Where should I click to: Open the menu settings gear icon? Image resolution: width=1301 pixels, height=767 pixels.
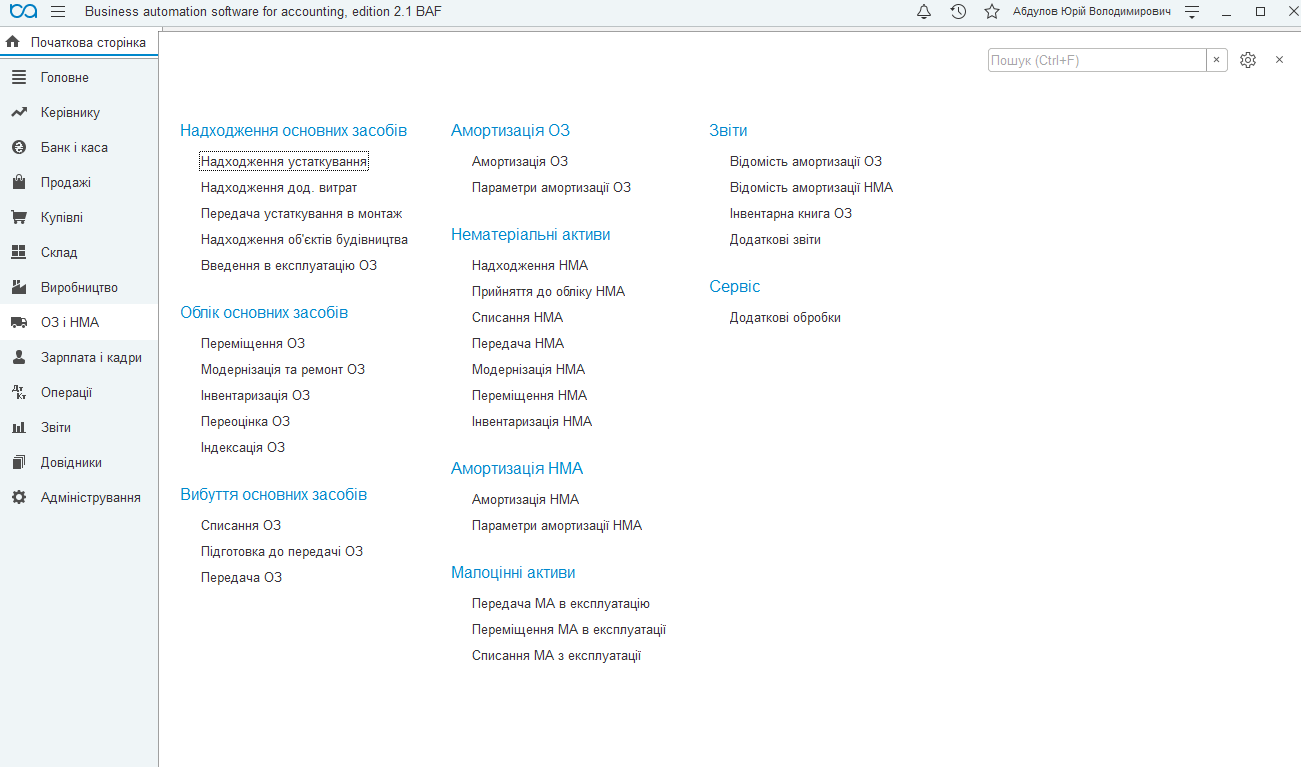[1248, 60]
